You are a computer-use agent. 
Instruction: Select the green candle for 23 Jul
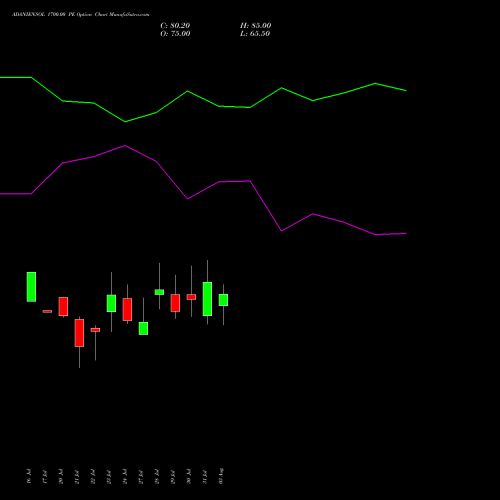pyautogui.click(x=111, y=303)
